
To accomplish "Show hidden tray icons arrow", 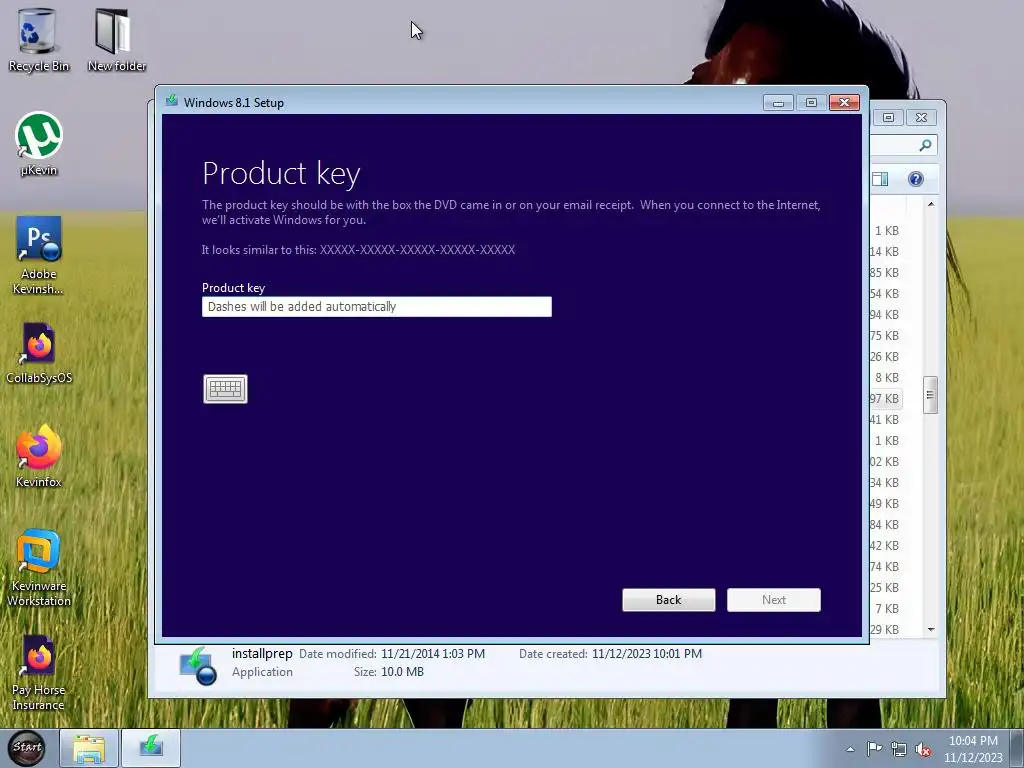I will (x=850, y=749).
